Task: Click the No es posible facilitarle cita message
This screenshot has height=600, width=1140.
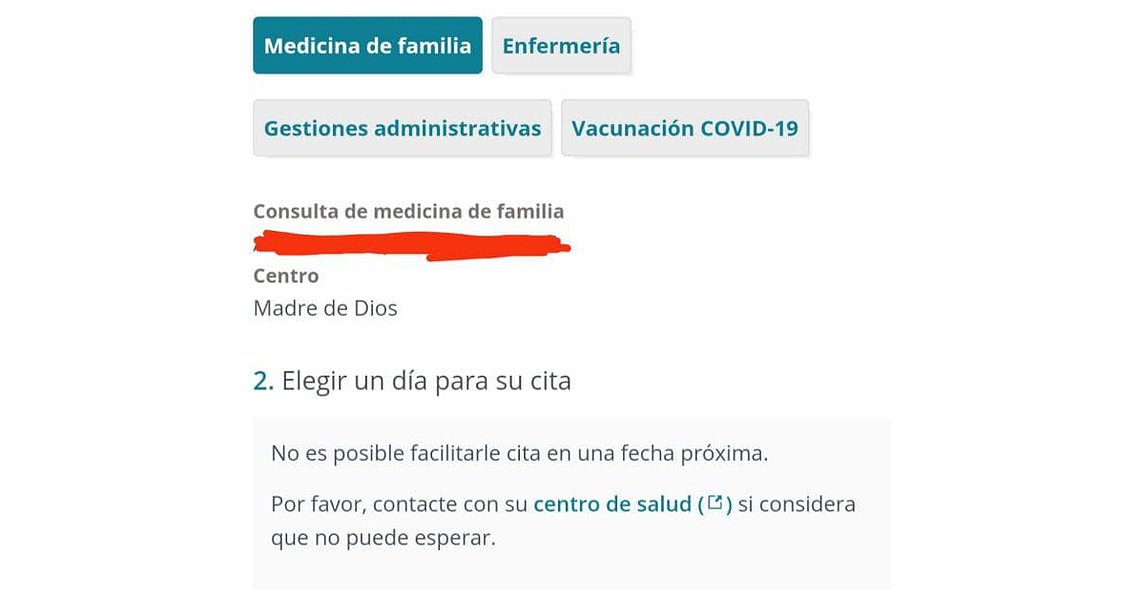Action: coord(519,453)
